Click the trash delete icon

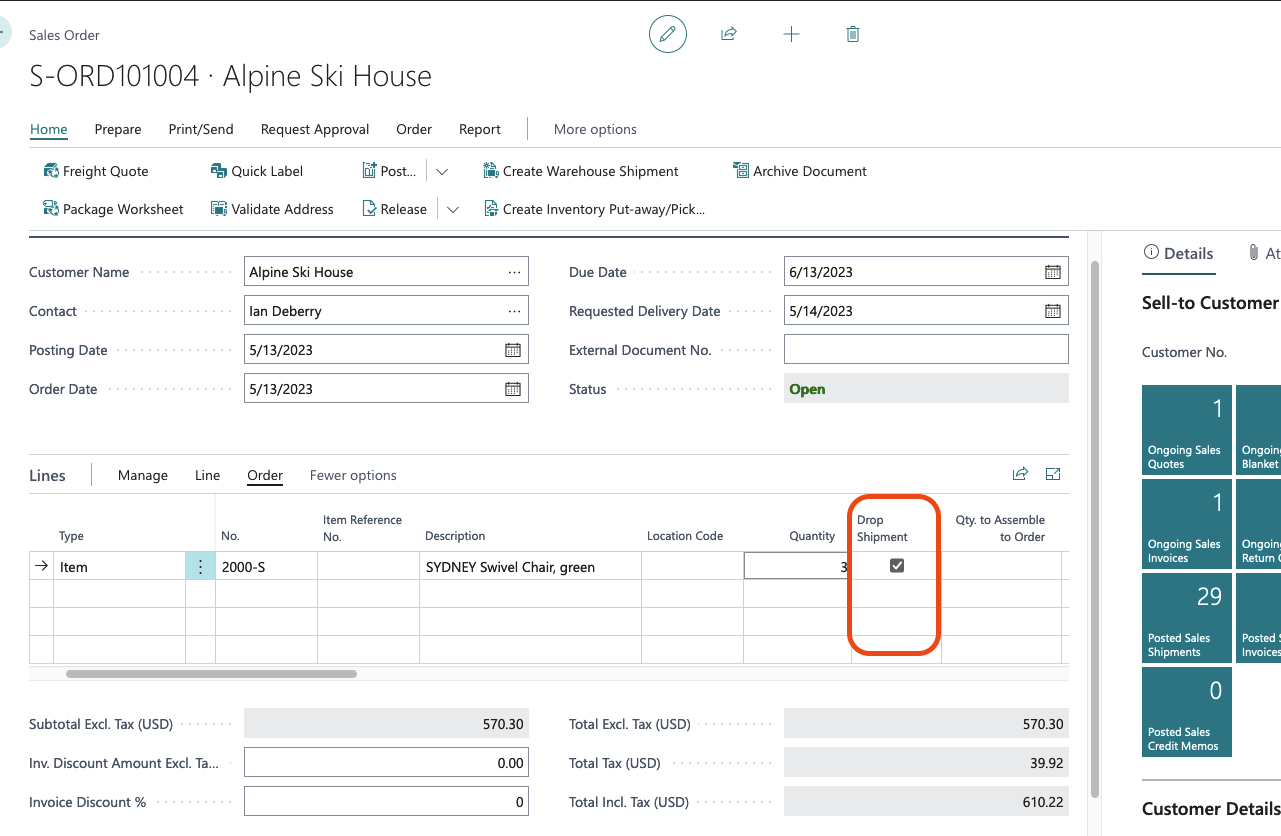pos(853,34)
